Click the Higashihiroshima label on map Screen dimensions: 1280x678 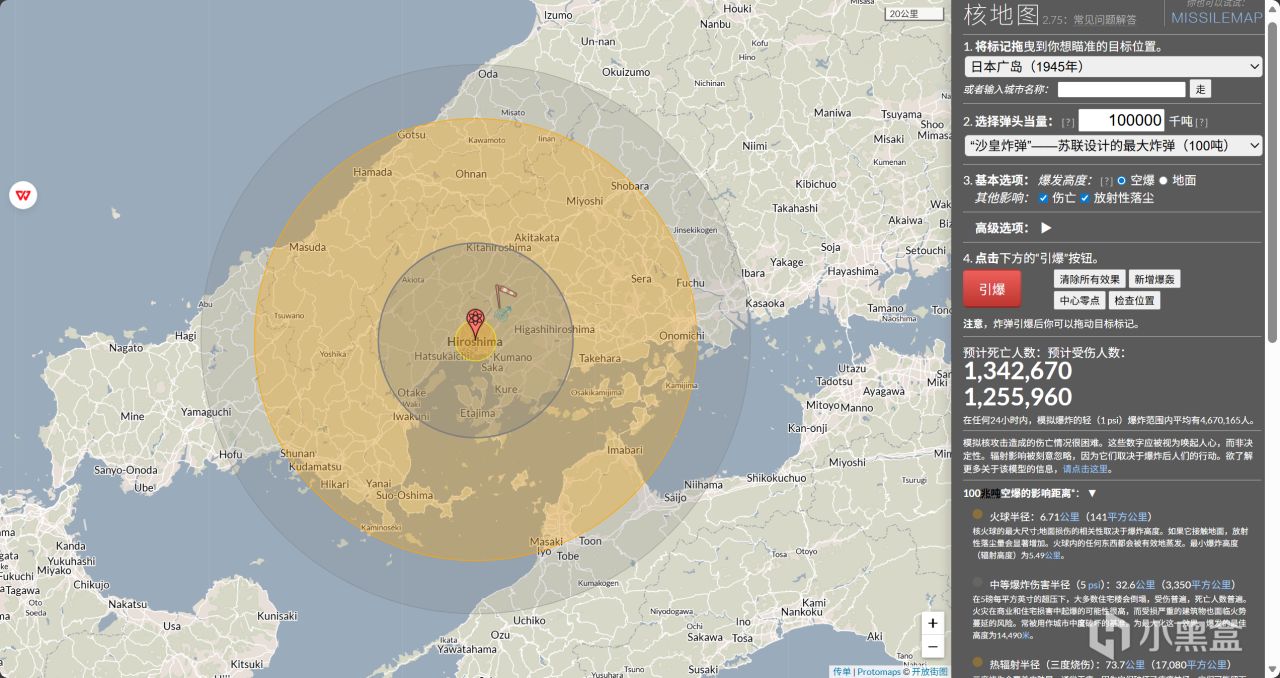coord(554,329)
